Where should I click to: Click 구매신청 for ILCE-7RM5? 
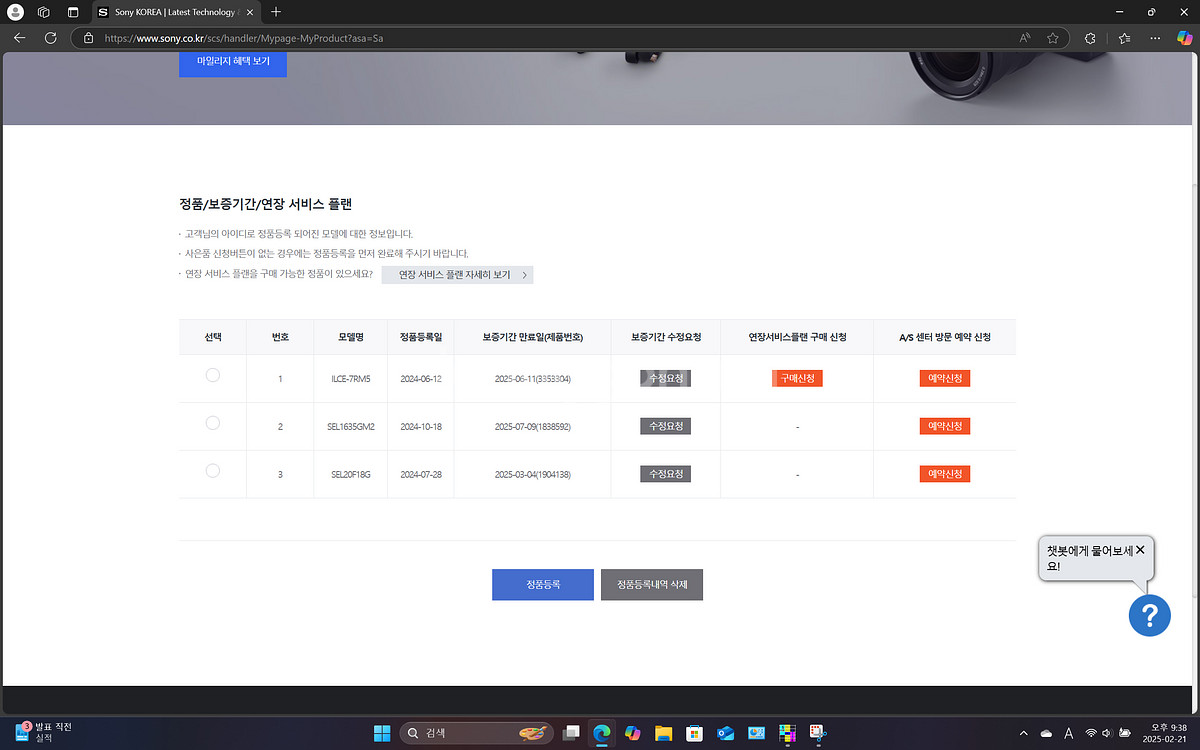click(x=797, y=379)
